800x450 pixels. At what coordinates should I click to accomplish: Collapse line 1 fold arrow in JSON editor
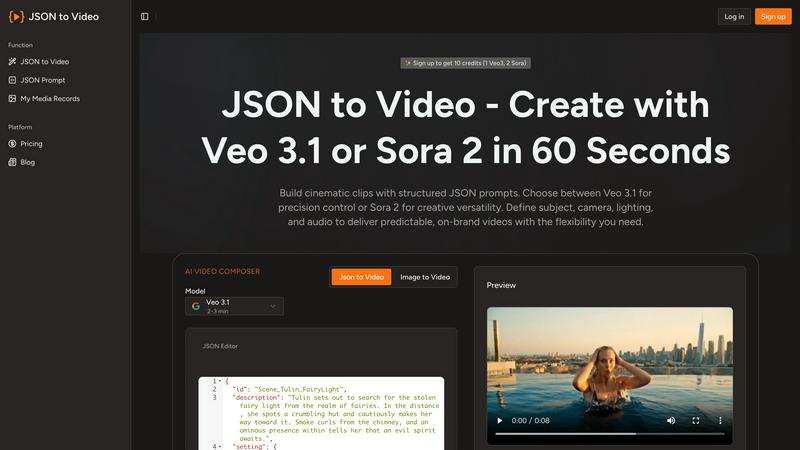(x=220, y=381)
